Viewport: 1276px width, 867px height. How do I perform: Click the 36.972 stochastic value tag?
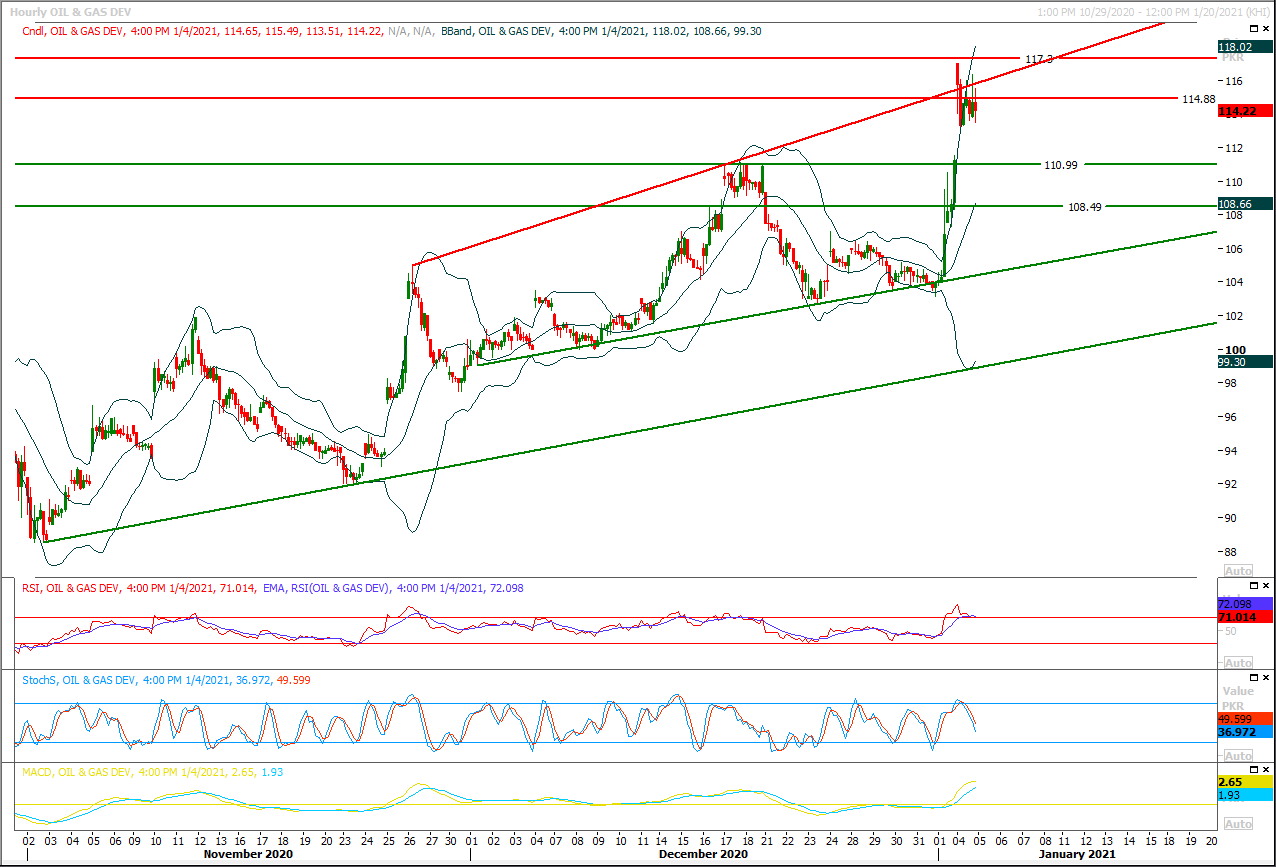(x=1245, y=733)
